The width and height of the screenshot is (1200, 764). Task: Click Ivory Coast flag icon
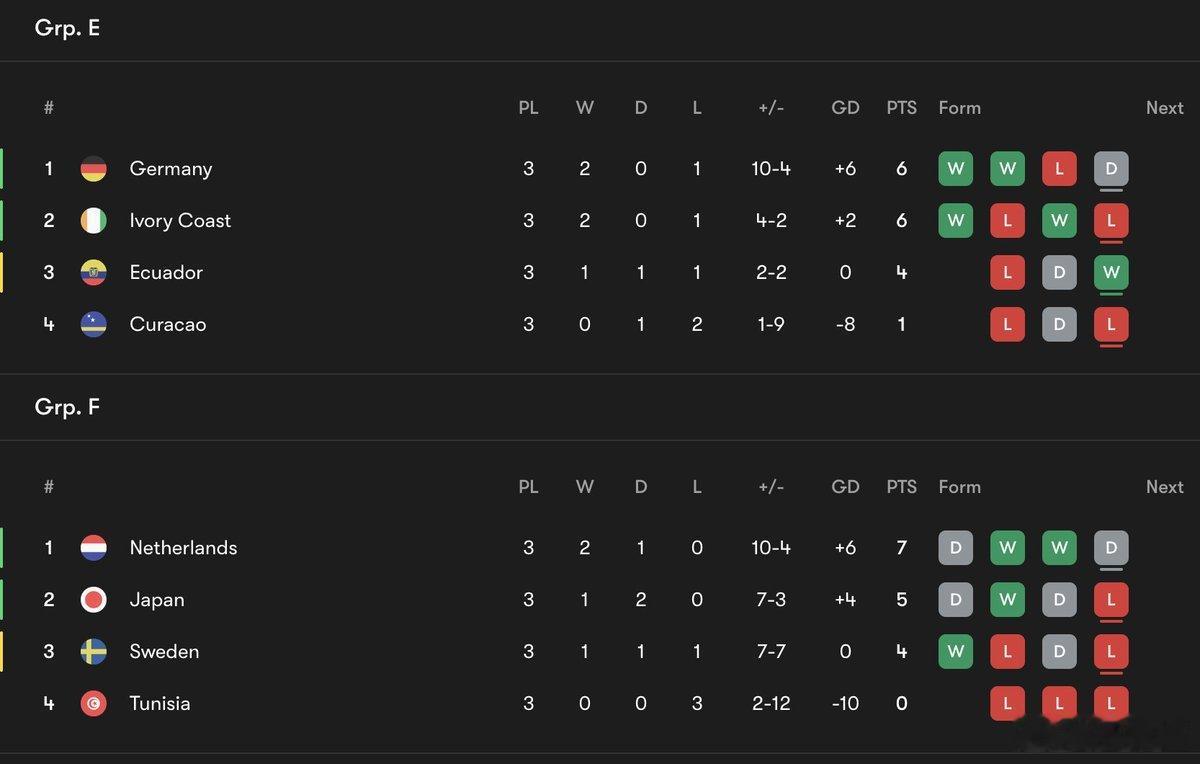tap(93, 221)
